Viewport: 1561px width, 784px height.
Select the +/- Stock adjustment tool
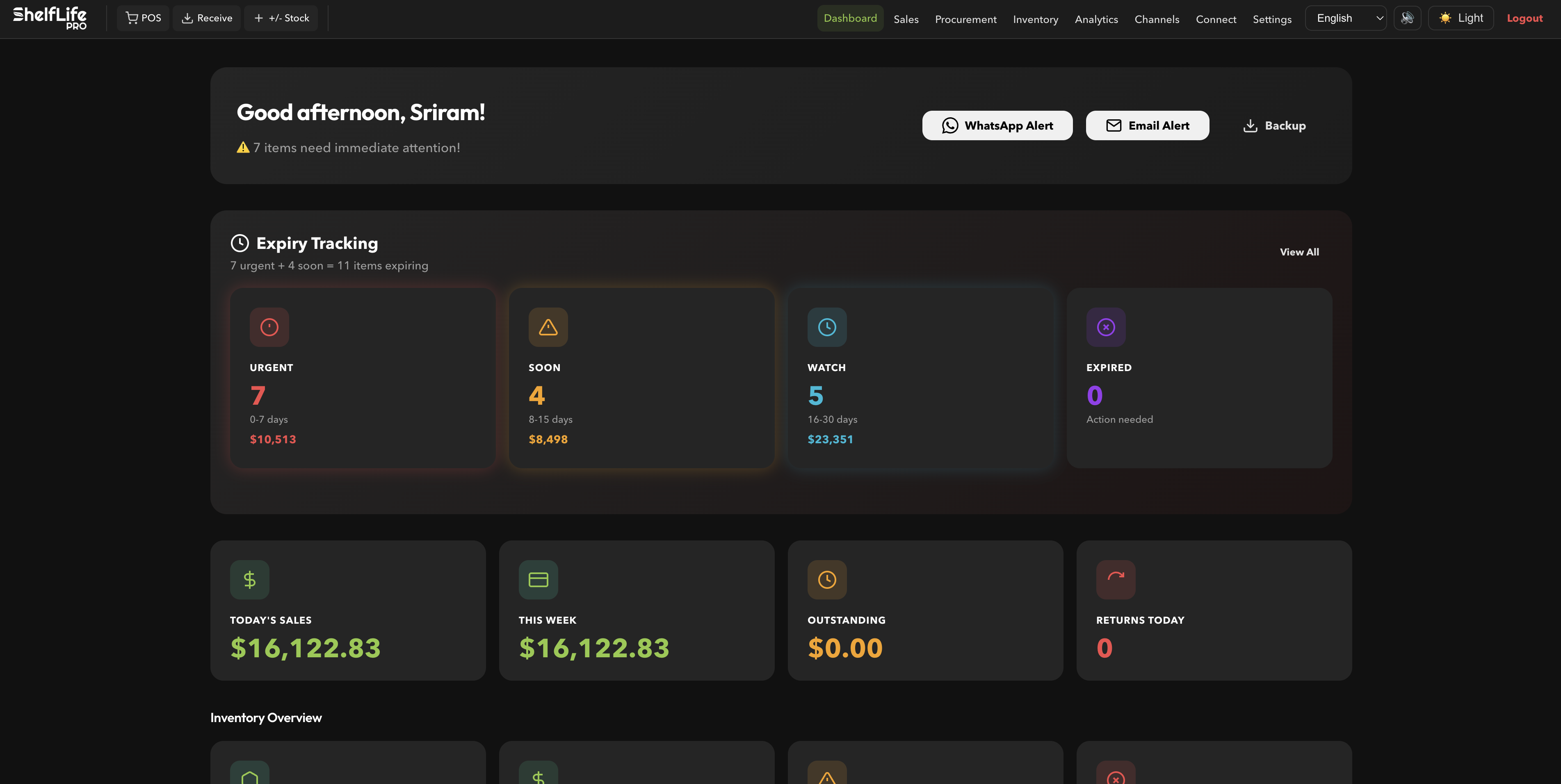click(259, 18)
